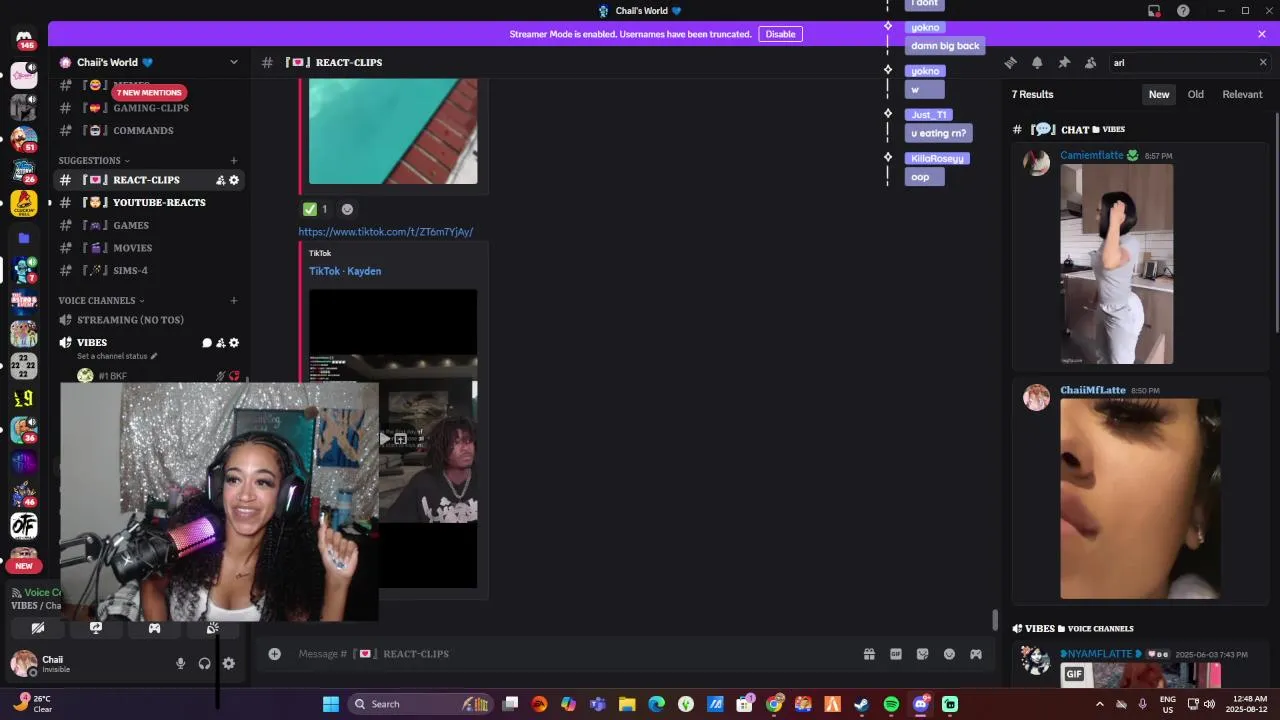Screen dimensions: 1280x720
Task: Edit VIBES voice channel settings gear
Action: pos(234,343)
